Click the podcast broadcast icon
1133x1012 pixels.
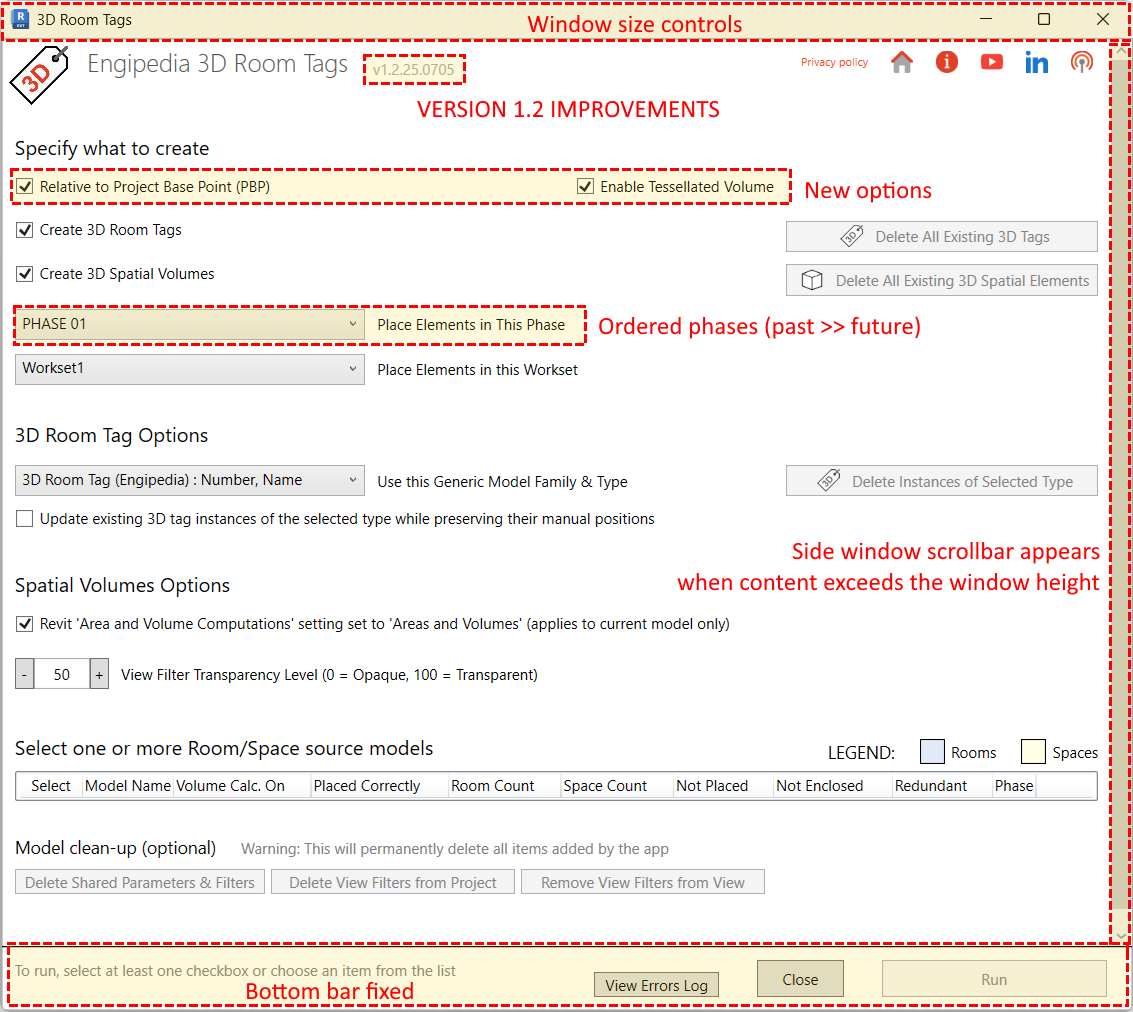(1081, 62)
